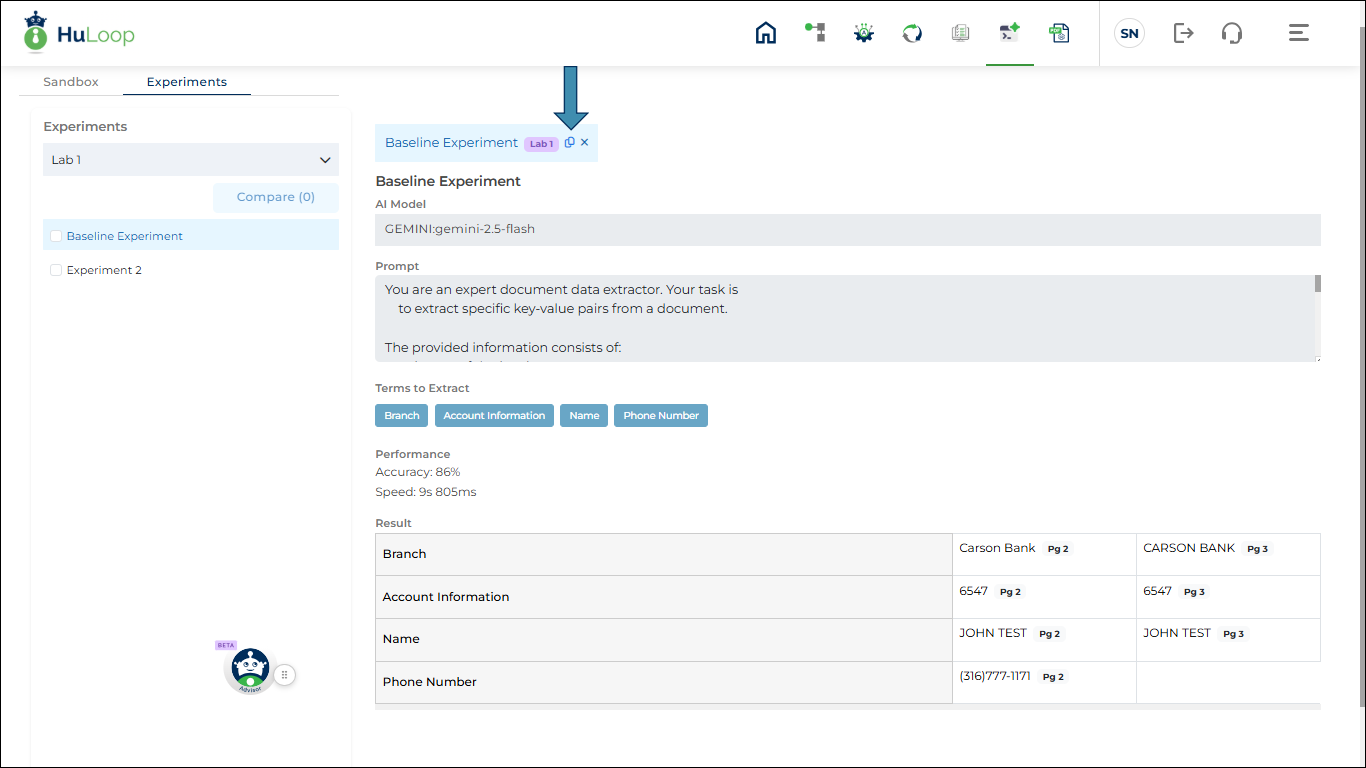Copy the Baseline Experiment using duplicate icon
This screenshot has width=1366, height=768.
pos(570,143)
